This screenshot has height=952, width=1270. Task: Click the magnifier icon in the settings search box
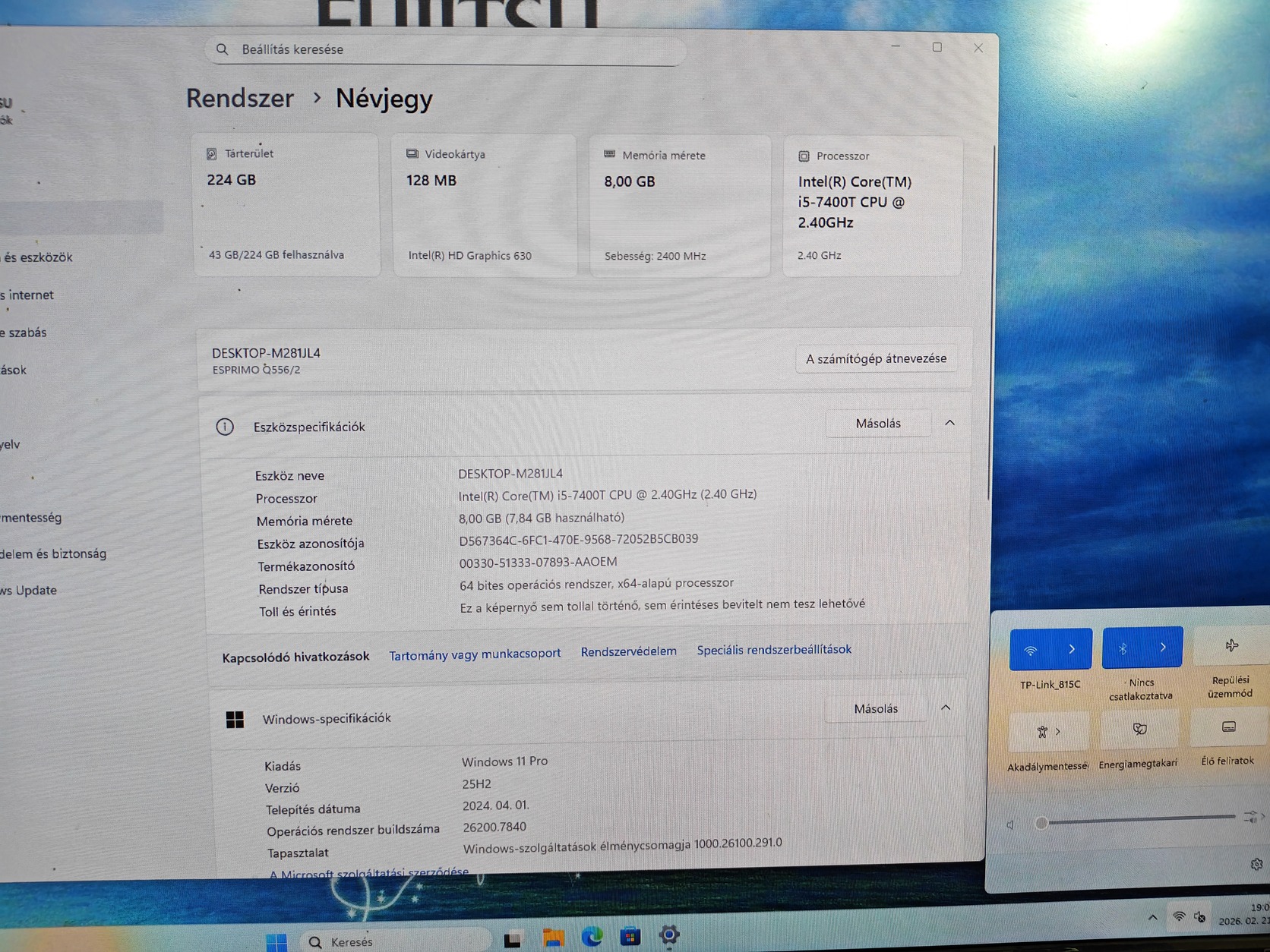pyautogui.click(x=222, y=49)
